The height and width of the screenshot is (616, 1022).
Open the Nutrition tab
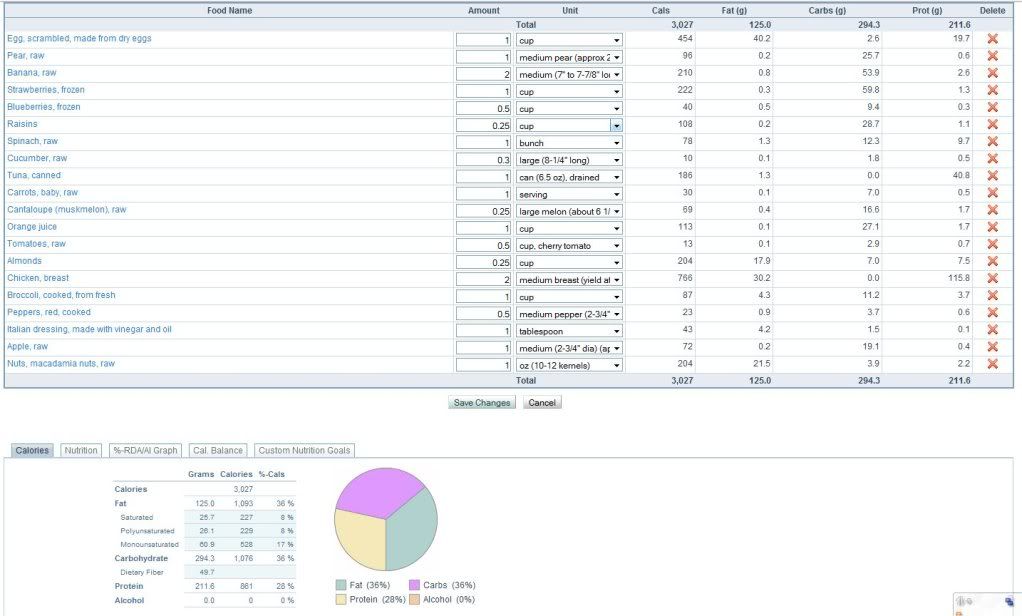point(81,450)
